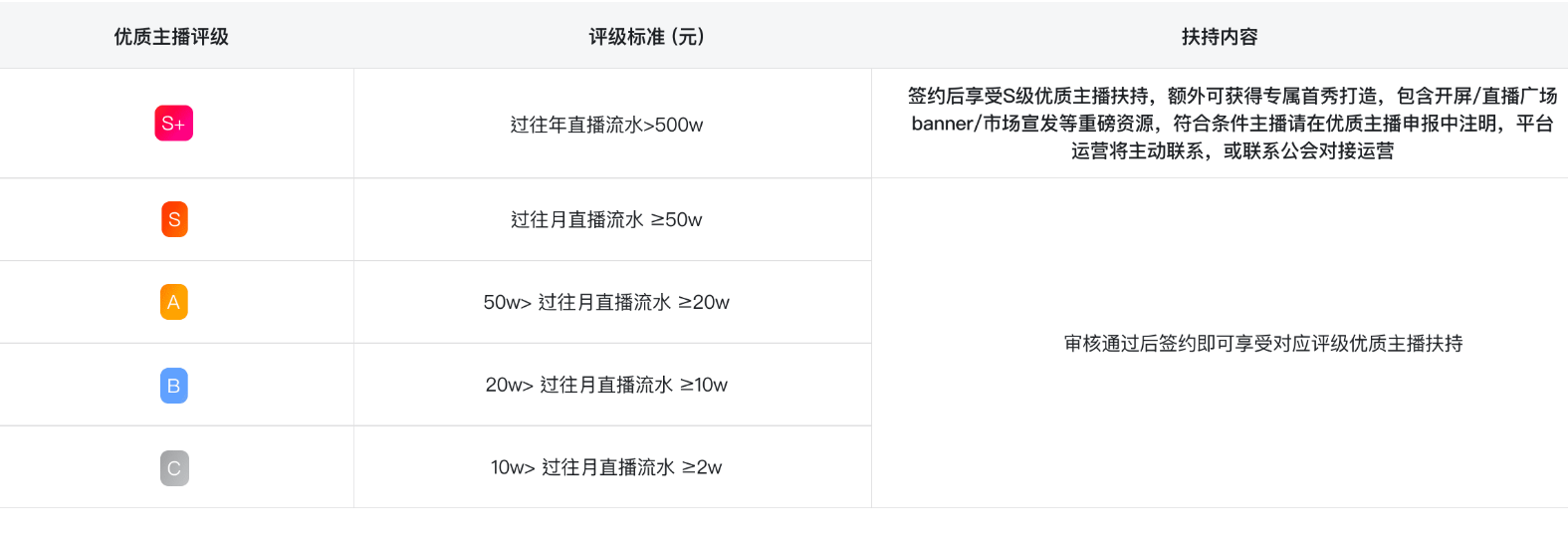This screenshot has width=1568, height=554.
Task: Click the banner/市场宣发等重磅资源 text
Action: point(1032,124)
